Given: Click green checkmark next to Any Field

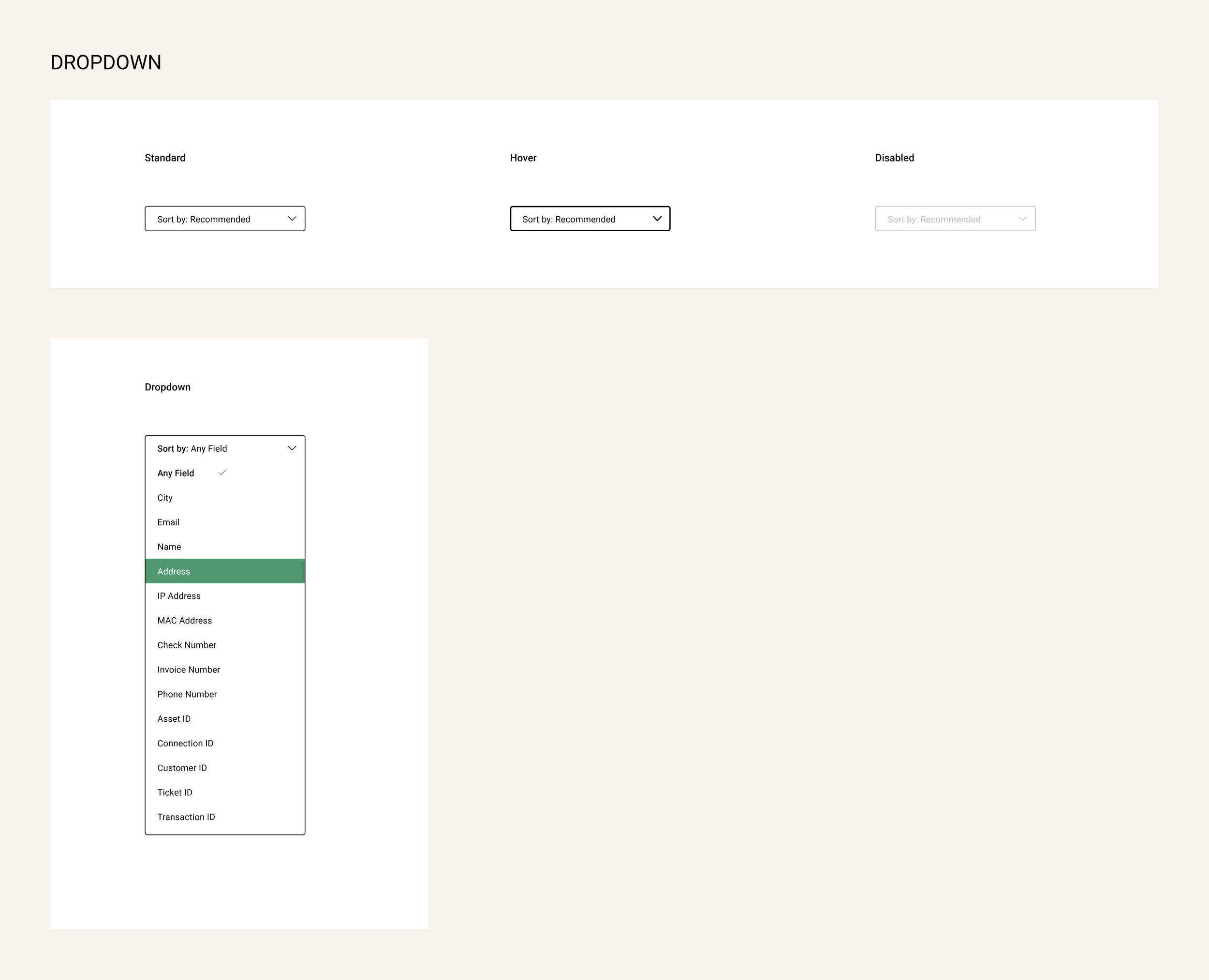Looking at the screenshot, I should click(x=222, y=473).
